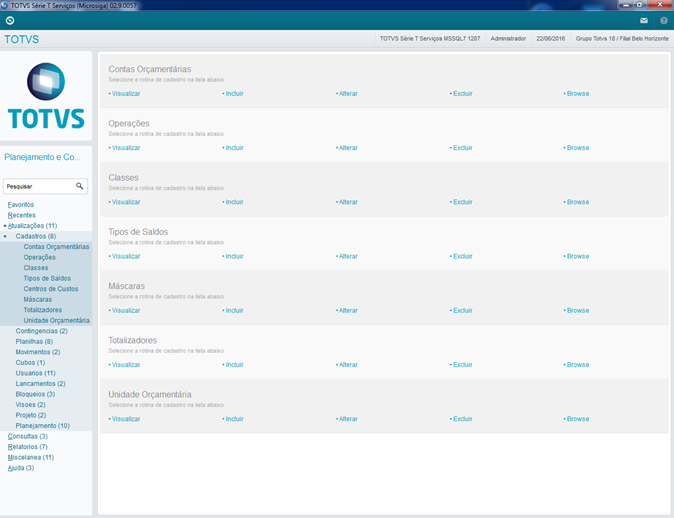674x518 pixels.
Task: Click Incluir under the Totalizadores section
Action: point(233,365)
